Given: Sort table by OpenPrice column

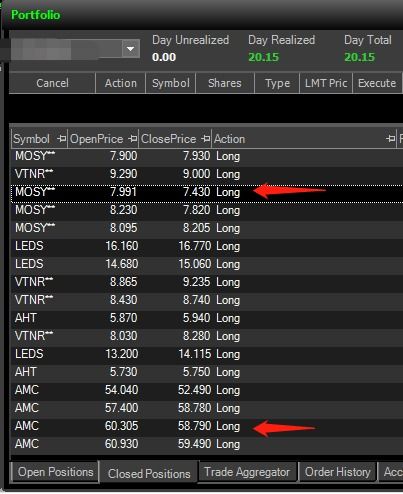Looking at the screenshot, I should pos(97,139).
